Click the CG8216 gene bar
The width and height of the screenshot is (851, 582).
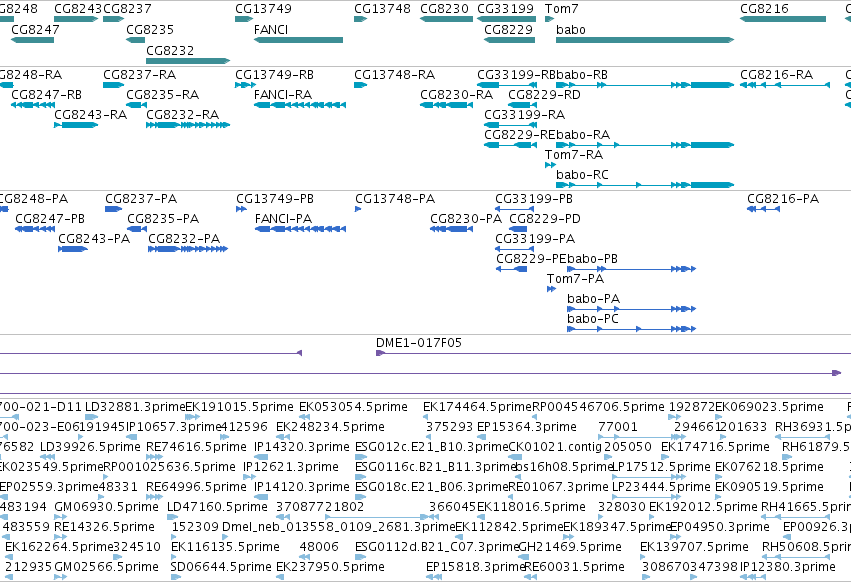[x=783, y=19]
